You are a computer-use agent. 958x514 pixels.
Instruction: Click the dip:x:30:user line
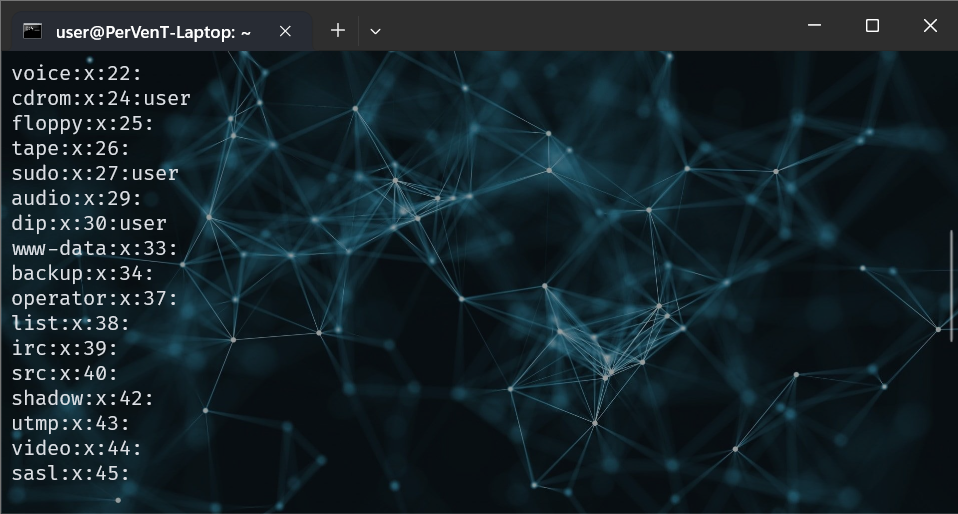pyautogui.click(x=89, y=223)
